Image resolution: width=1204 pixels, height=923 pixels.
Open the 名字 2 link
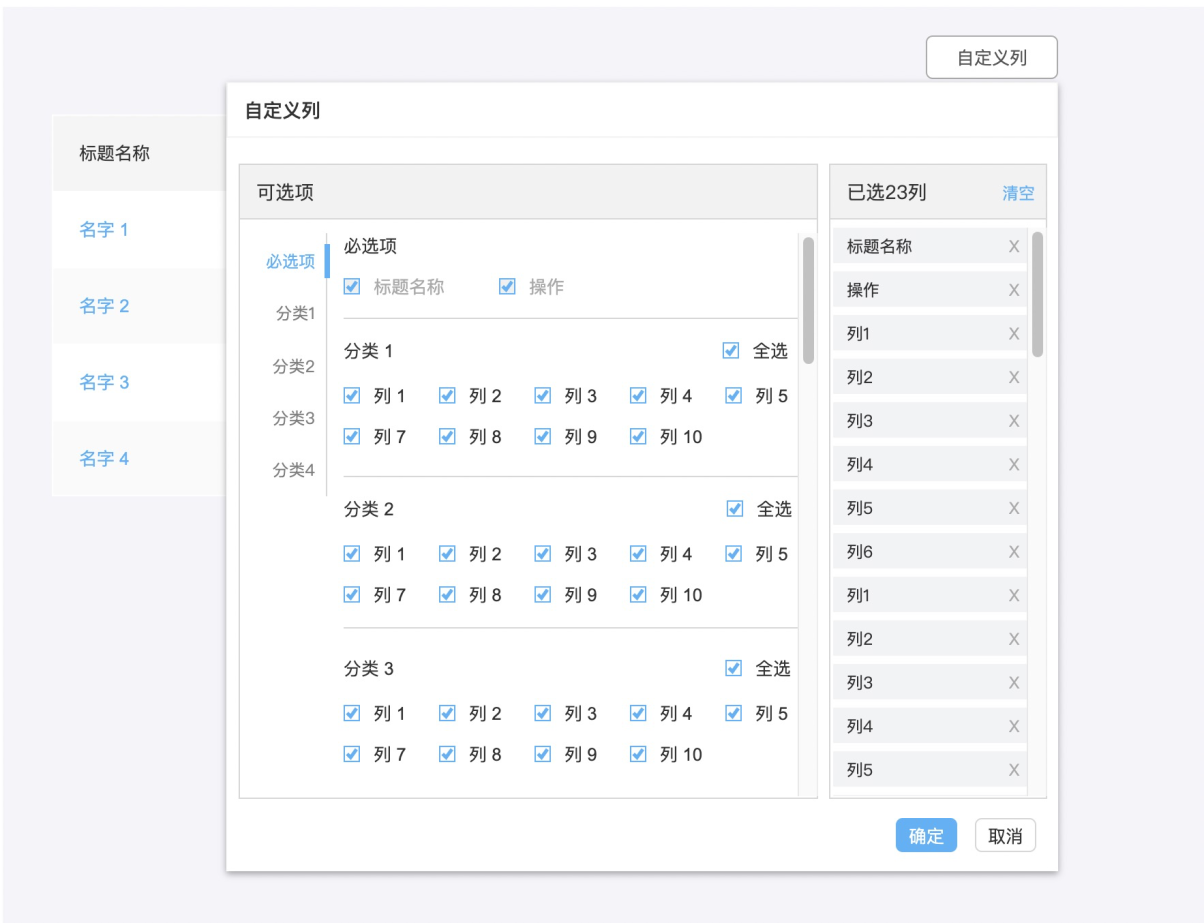click(x=104, y=306)
